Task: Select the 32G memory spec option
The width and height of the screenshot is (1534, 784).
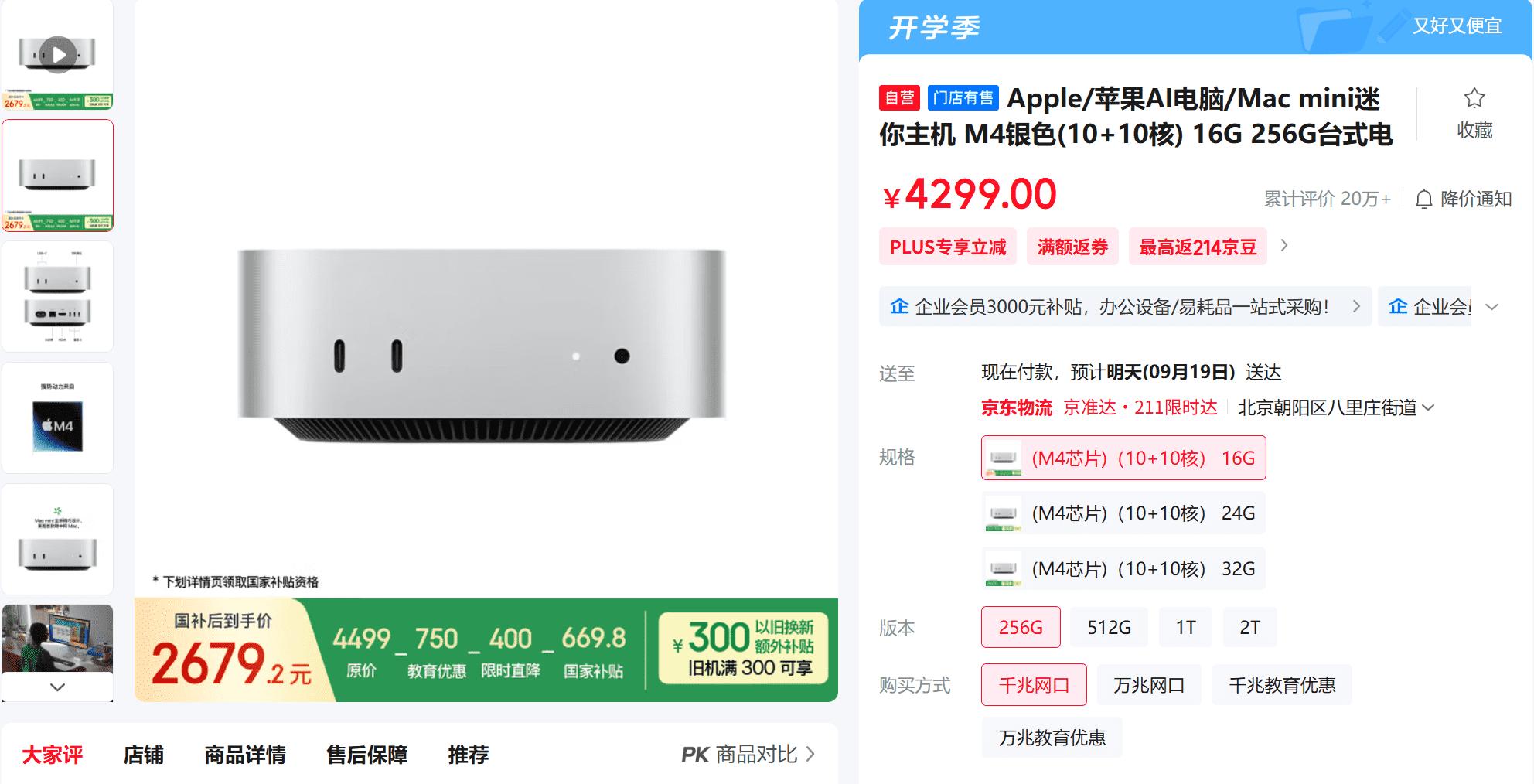Action: click(x=1123, y=569)
